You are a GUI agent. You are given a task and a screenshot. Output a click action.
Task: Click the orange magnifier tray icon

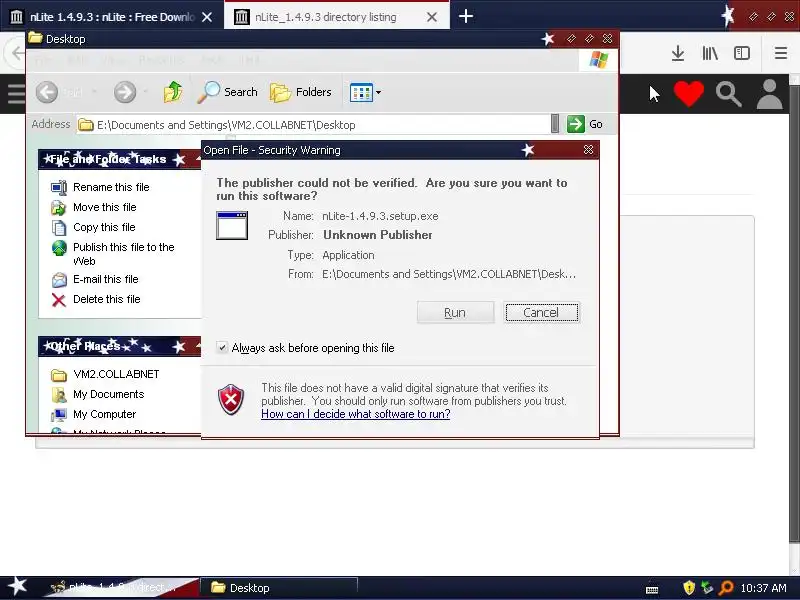tap(726, 588)
